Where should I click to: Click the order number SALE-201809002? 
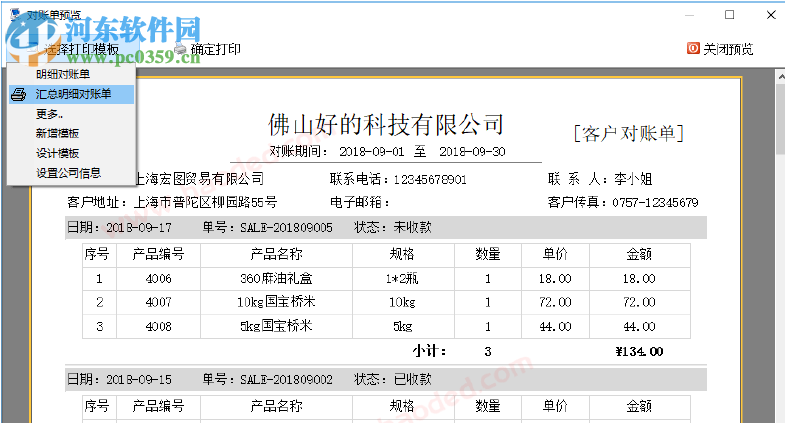[286, 379]
